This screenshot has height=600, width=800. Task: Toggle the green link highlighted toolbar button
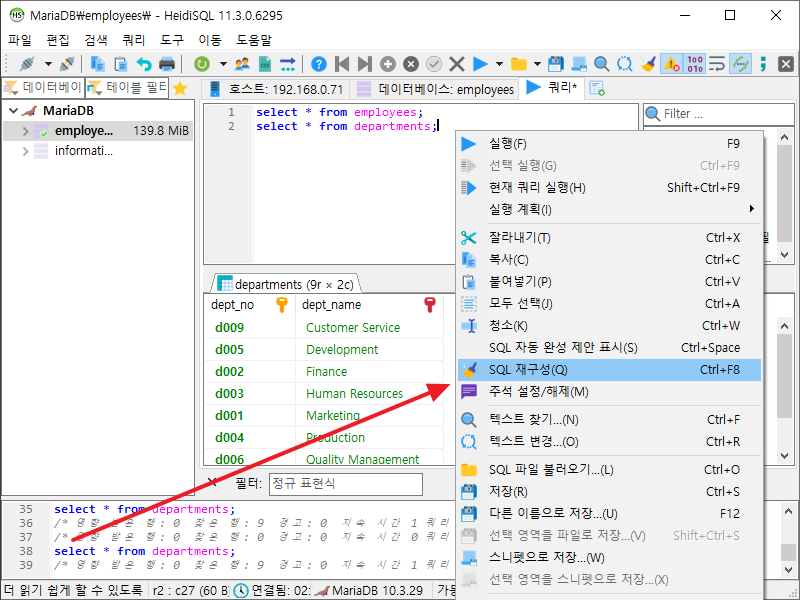coord(740,64)
